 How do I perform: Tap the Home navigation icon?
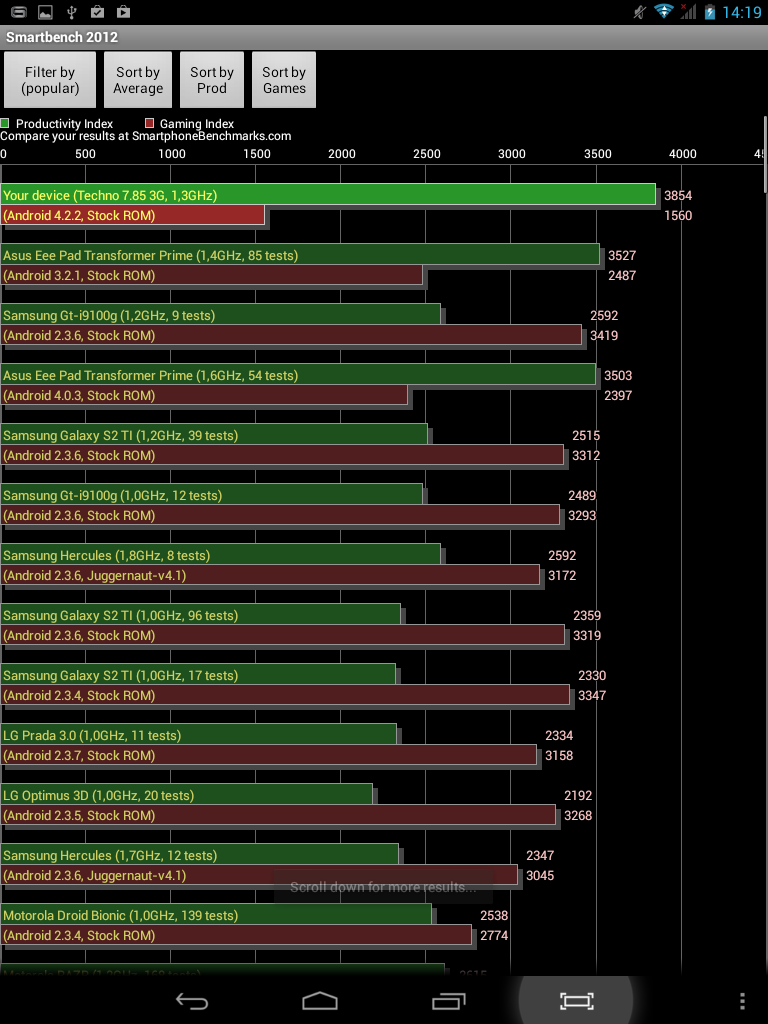319,1000
